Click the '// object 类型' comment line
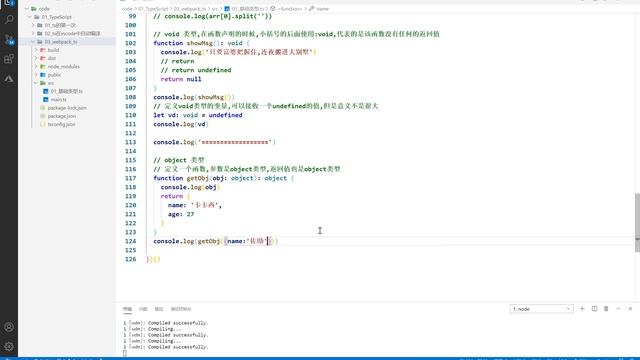This screenshot has width=640, height=360. click(179, 160)
